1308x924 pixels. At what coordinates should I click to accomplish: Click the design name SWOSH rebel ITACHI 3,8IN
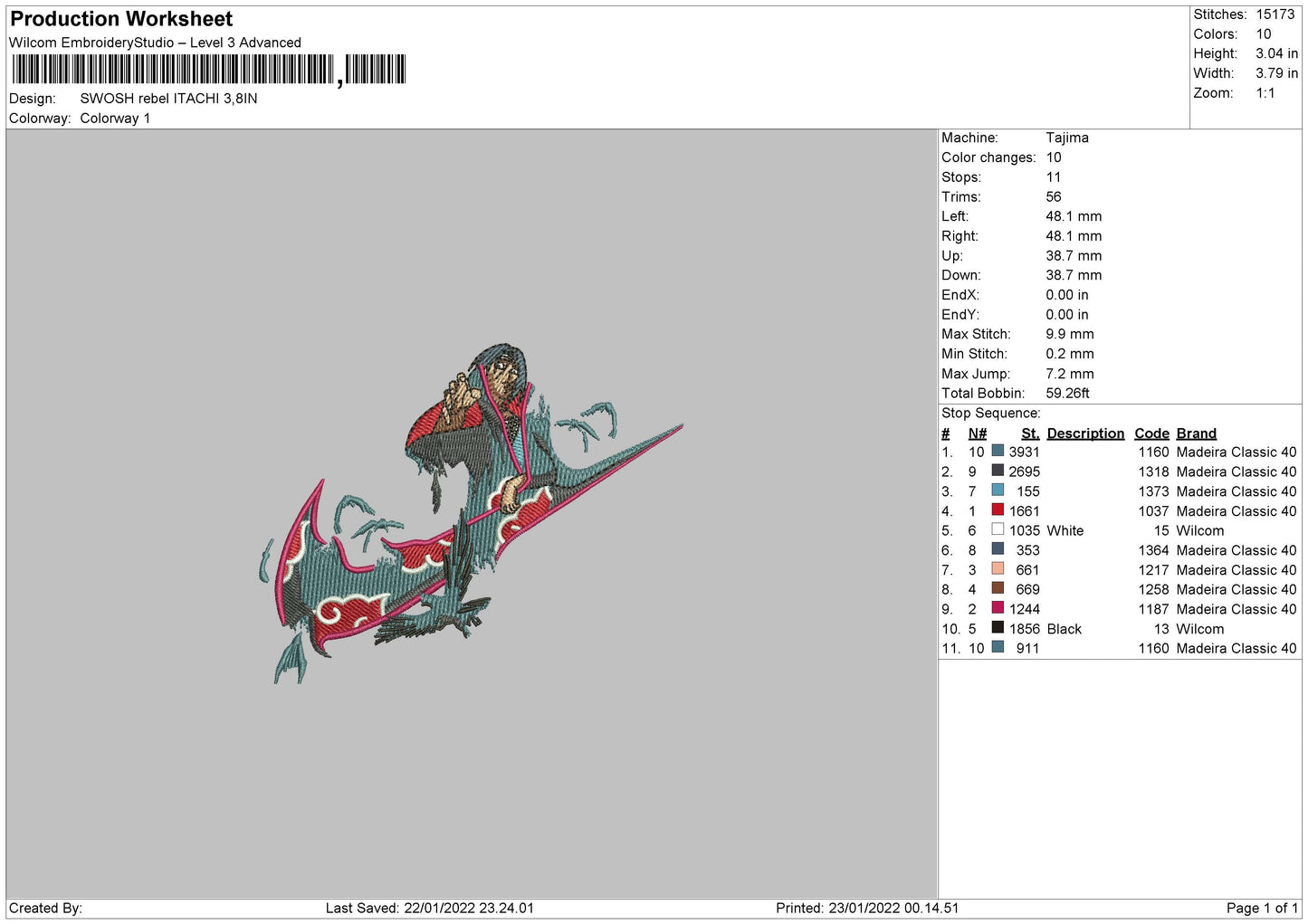[x=168, y=99]
